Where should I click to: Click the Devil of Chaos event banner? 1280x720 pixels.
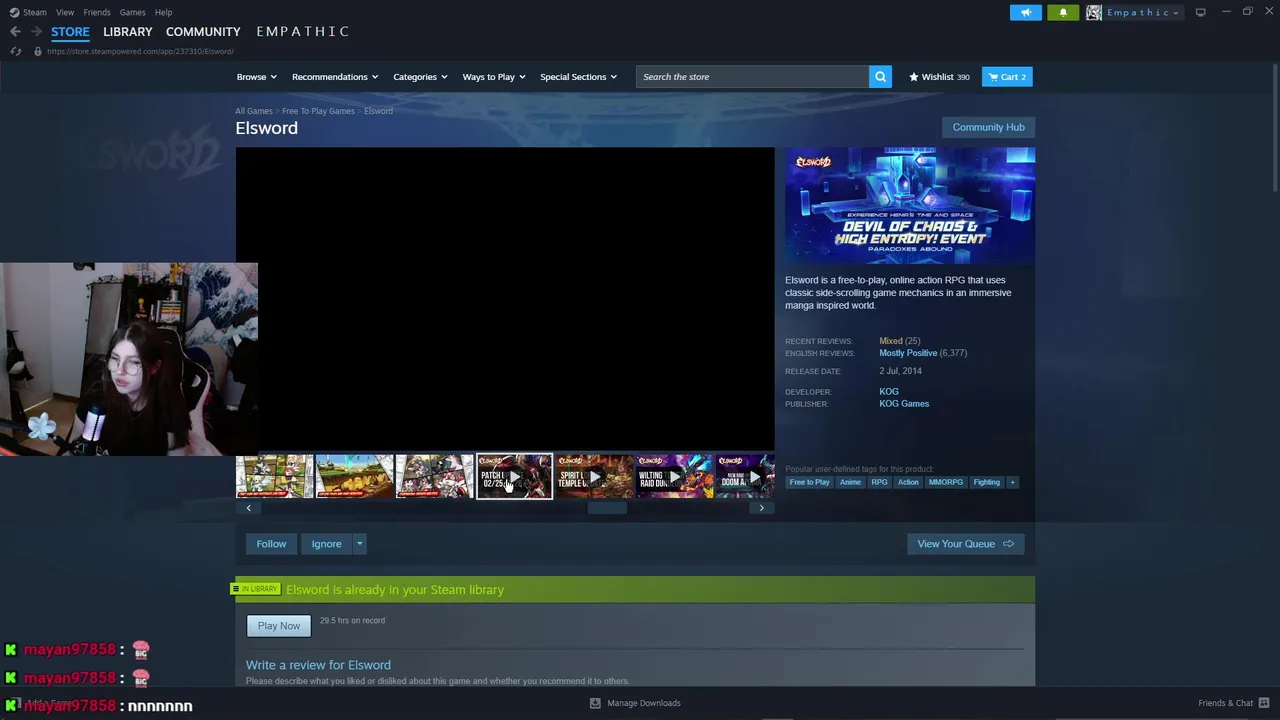pyautogui.click(x=910, y=206)
